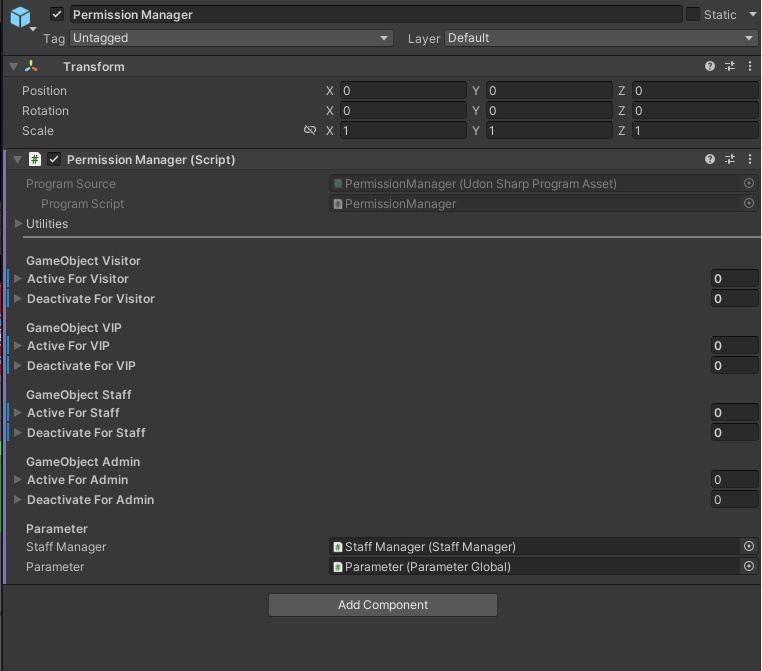The width and height of the screenshot is (762, 671).
Task: Click the Rotation Z value field
Action: pos(695,110)
